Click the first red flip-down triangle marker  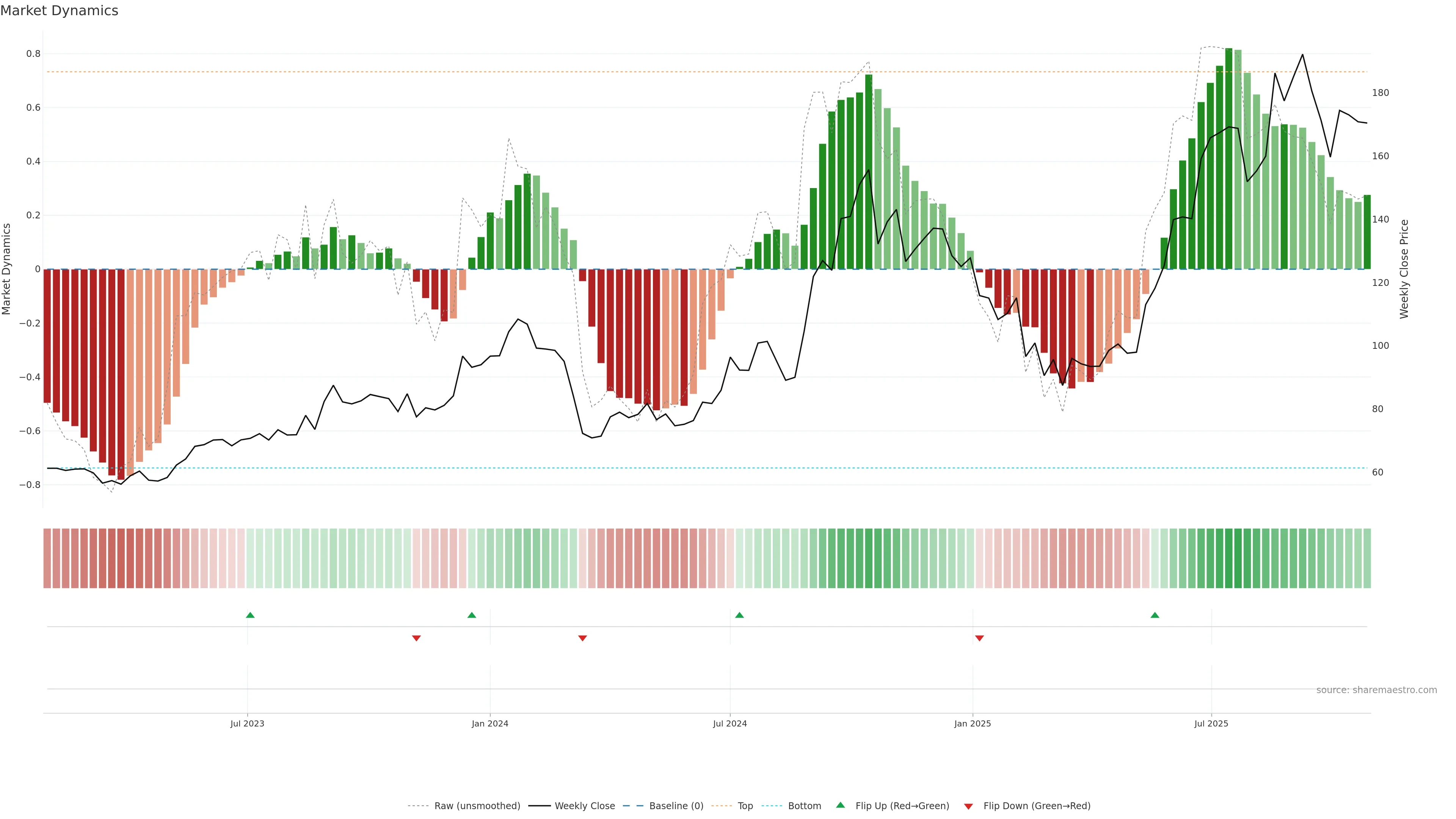click(417, 638)
